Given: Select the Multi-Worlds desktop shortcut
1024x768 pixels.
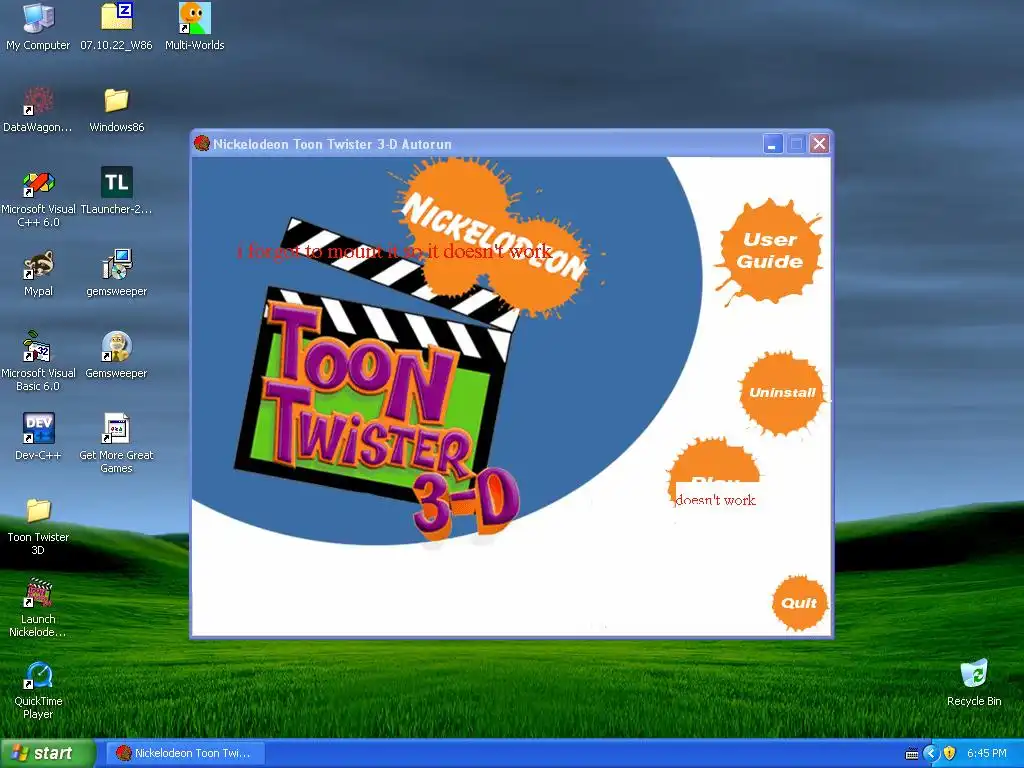Looking at the screenshot, I should pyautogui.click(x=195, y=26).
